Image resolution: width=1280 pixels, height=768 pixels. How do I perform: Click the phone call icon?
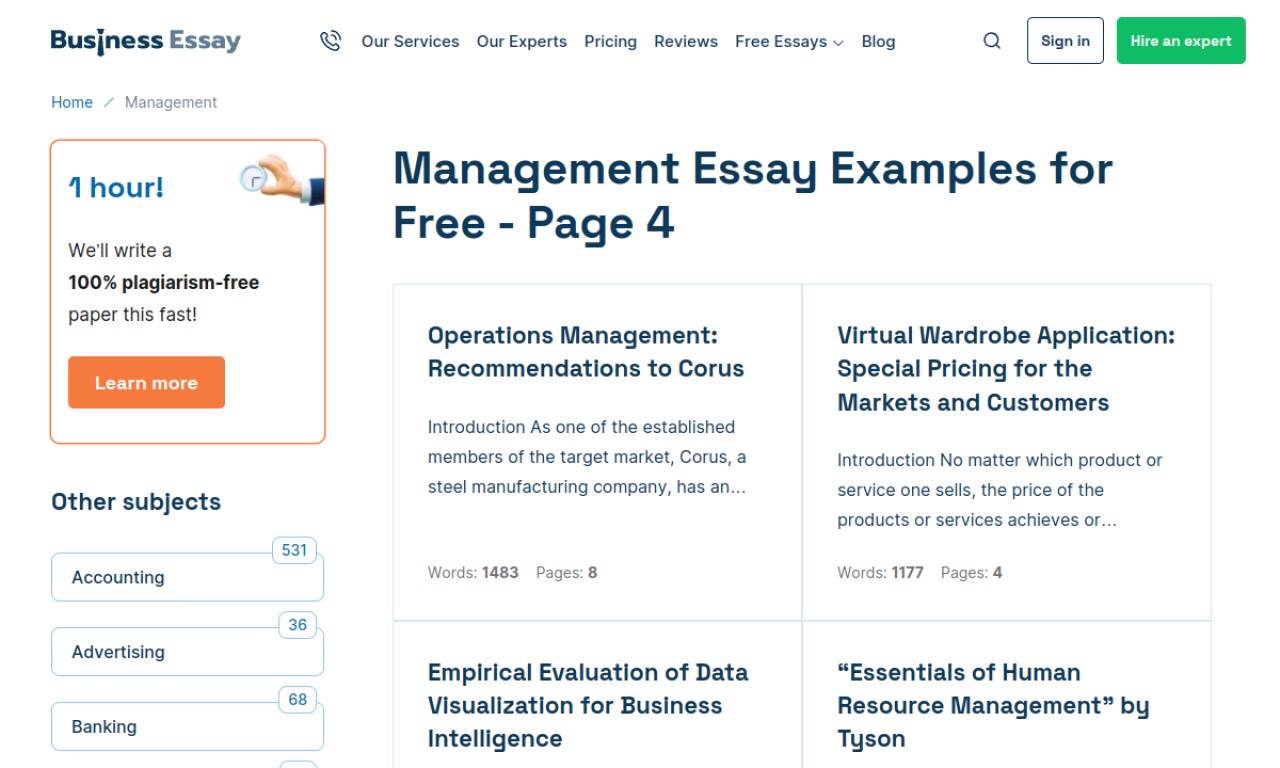click(330, 41)
